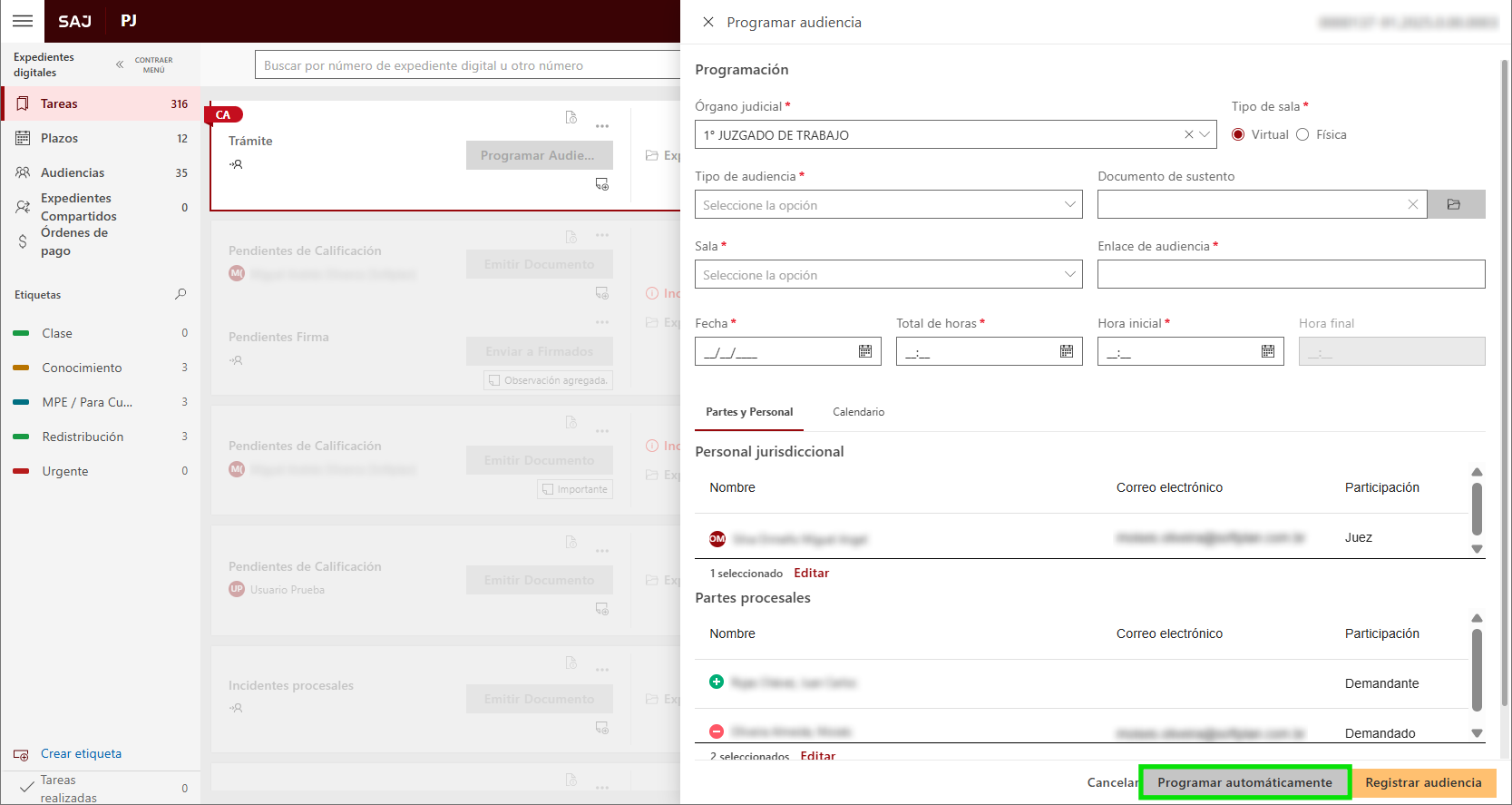This screenshot has width=1512, height=805.
Task: Select the Física room type radio button
Action: pos(1302,134)
